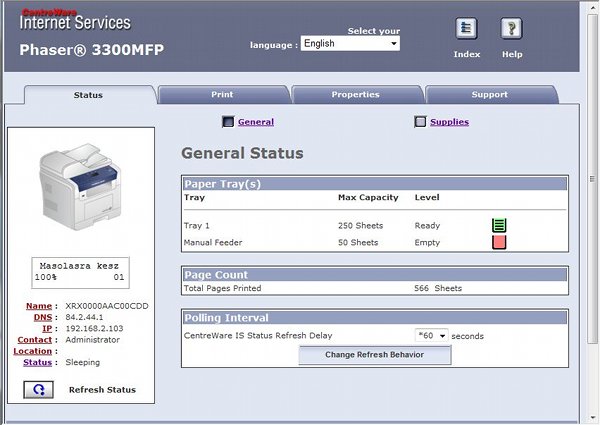Viewport: 600px width, 425px height.
Task: Switch to the Status tab
Action: tap(88, 95)
